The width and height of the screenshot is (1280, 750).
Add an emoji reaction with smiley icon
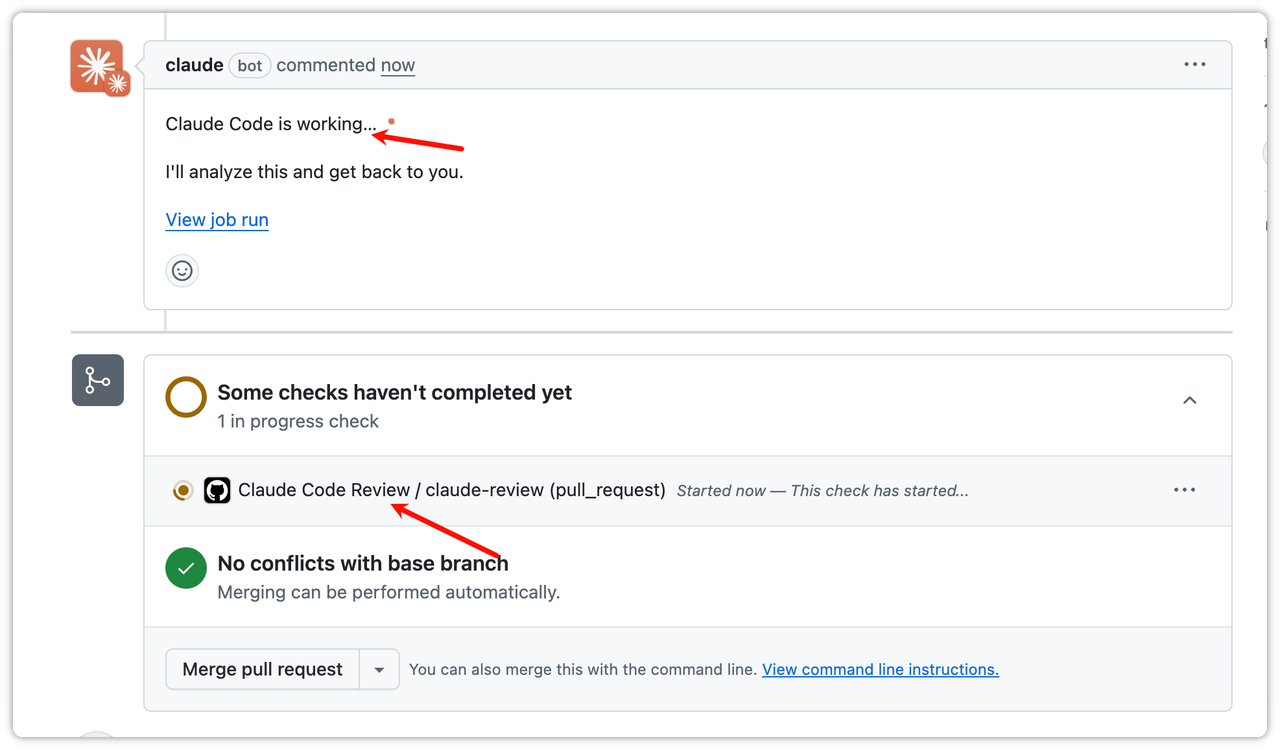182,270
